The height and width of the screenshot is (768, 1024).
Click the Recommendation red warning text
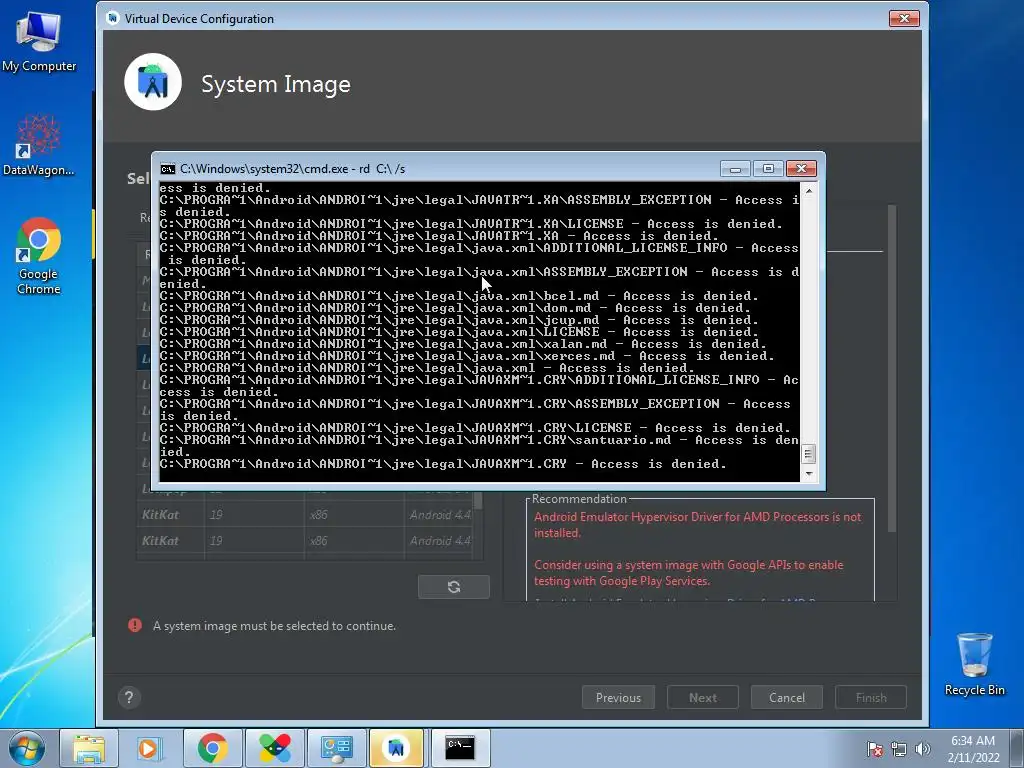(x=697, y=524)
